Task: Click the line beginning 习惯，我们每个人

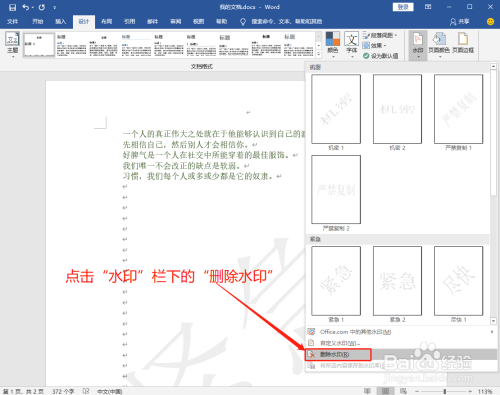Action: tap(198, 176)
